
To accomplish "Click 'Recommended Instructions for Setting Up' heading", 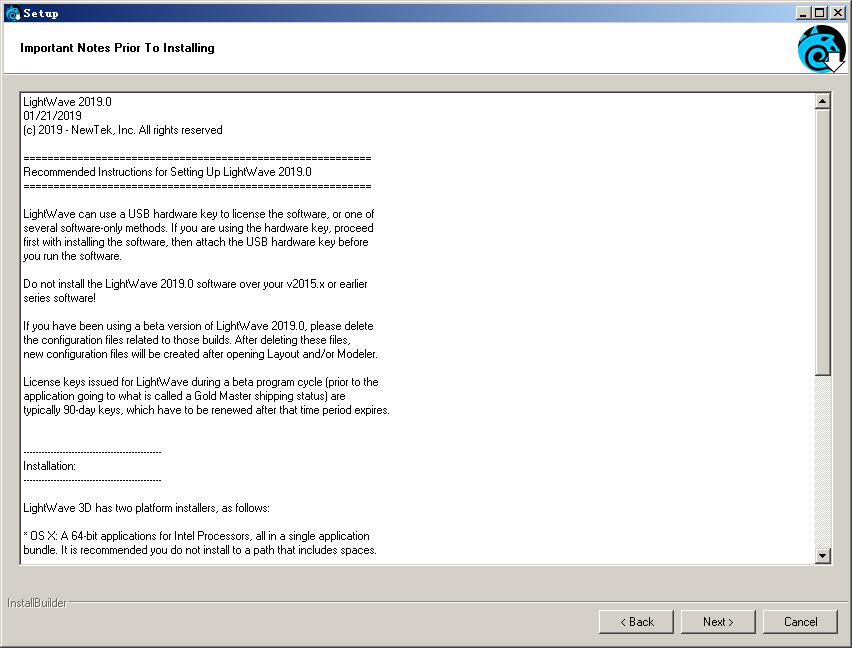I will click(x=167, y=172).
